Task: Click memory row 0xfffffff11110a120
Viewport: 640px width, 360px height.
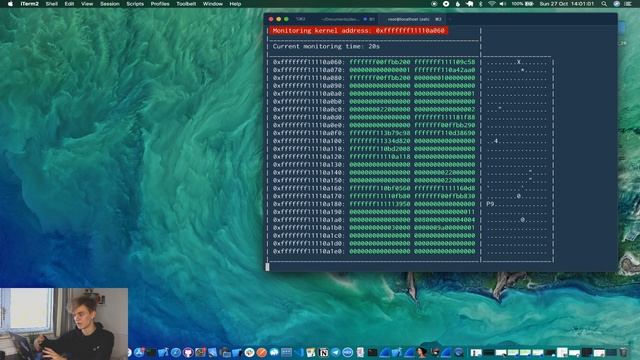Action: pyautogui.click(x=374, y=157)
